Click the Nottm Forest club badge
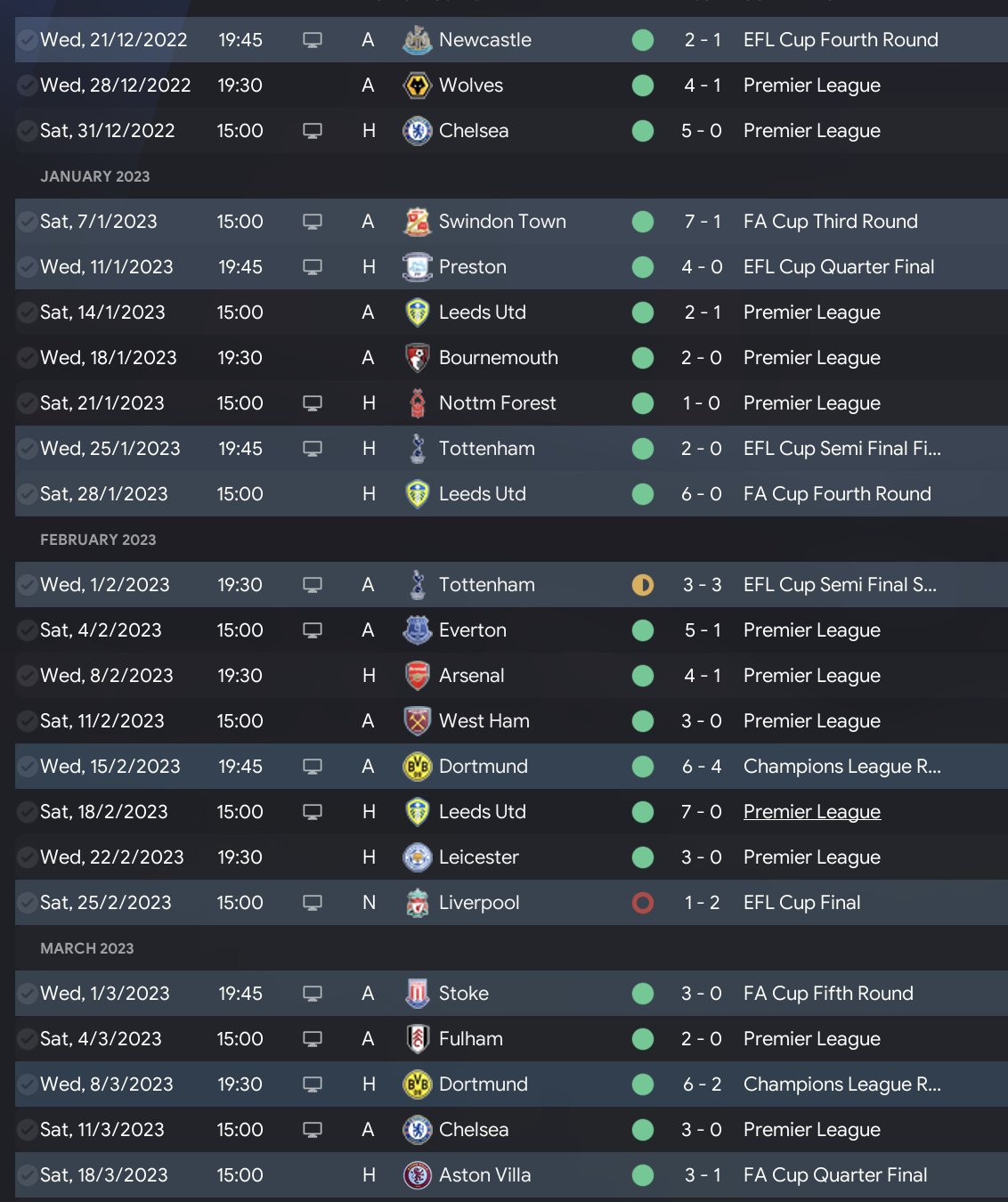 417,403
